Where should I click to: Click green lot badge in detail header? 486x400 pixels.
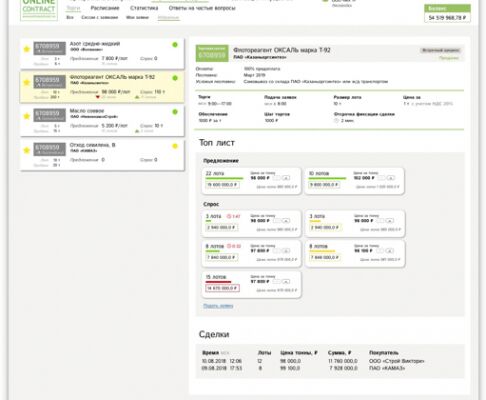click(212, 53)
